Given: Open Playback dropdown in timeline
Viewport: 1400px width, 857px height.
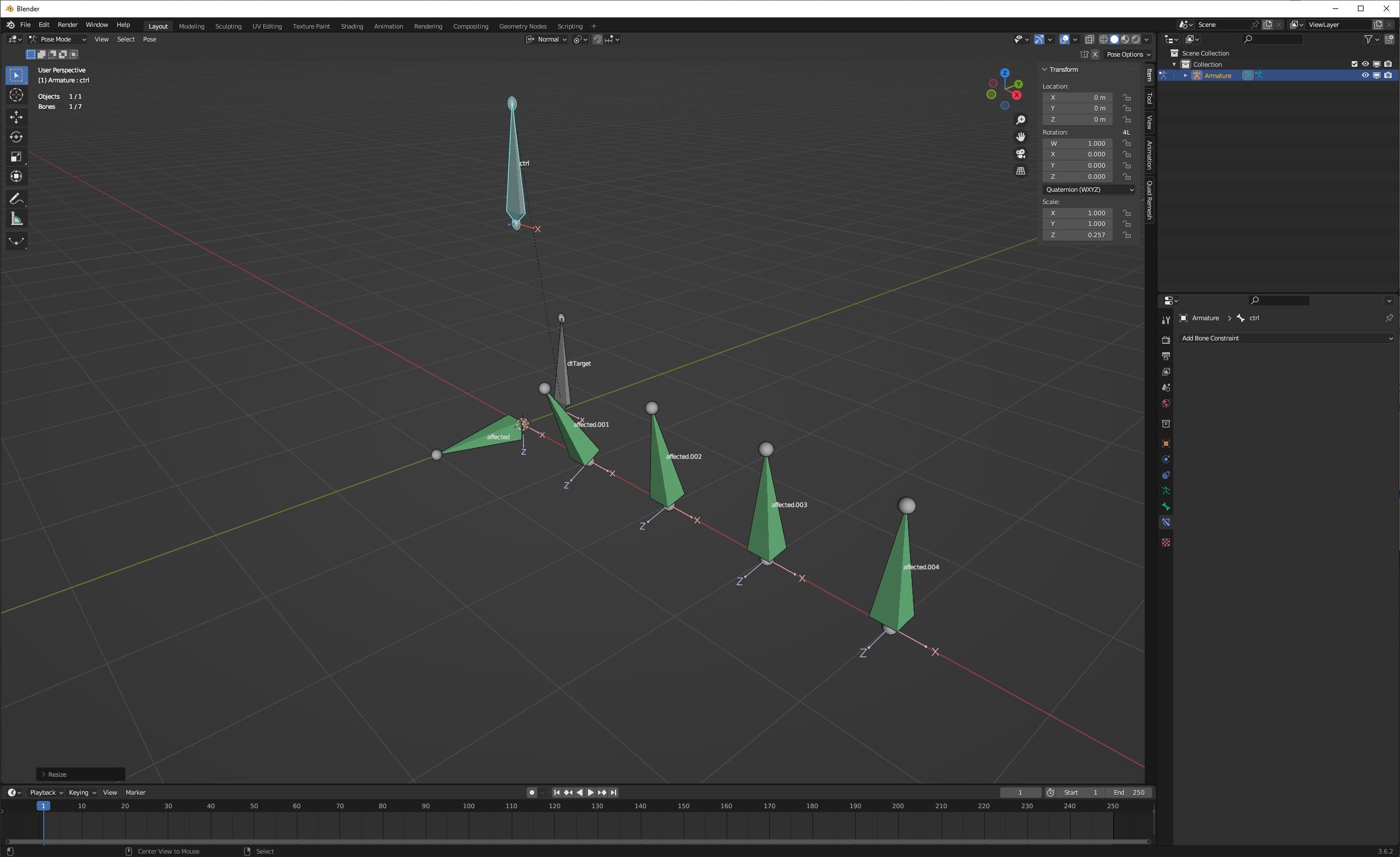Looking at the screenshot, I should click(x=45, y=793).
